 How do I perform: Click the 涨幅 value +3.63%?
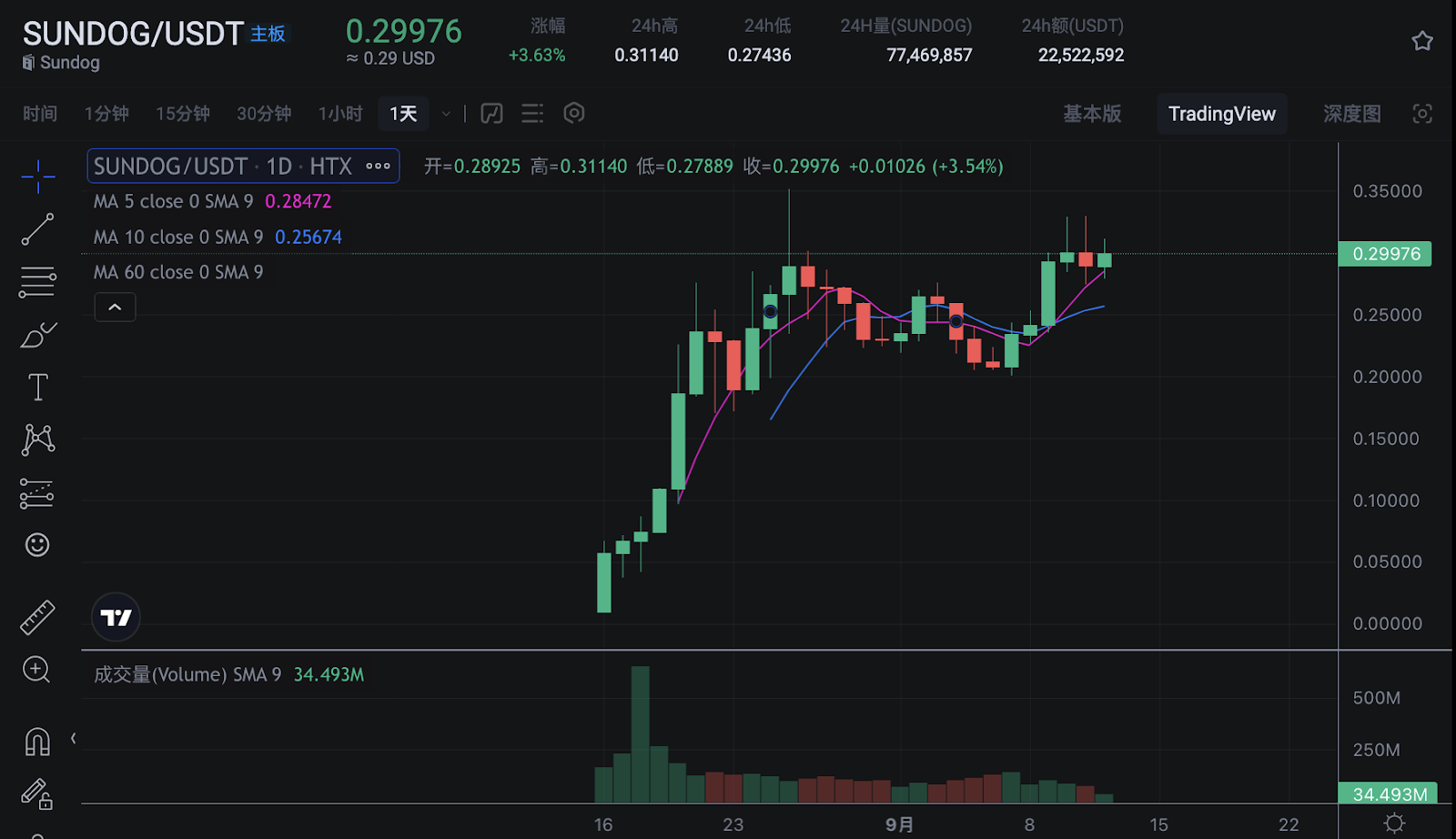coord(537,55)
